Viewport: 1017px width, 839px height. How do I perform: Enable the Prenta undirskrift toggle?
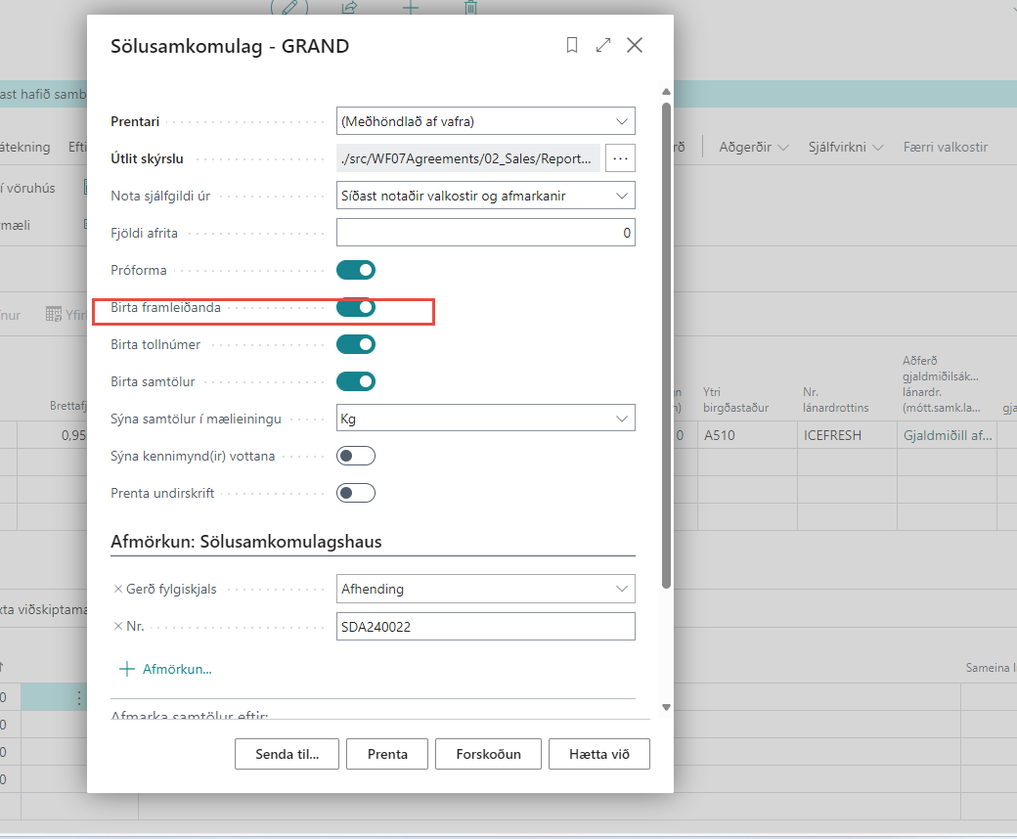coord(355,493)
